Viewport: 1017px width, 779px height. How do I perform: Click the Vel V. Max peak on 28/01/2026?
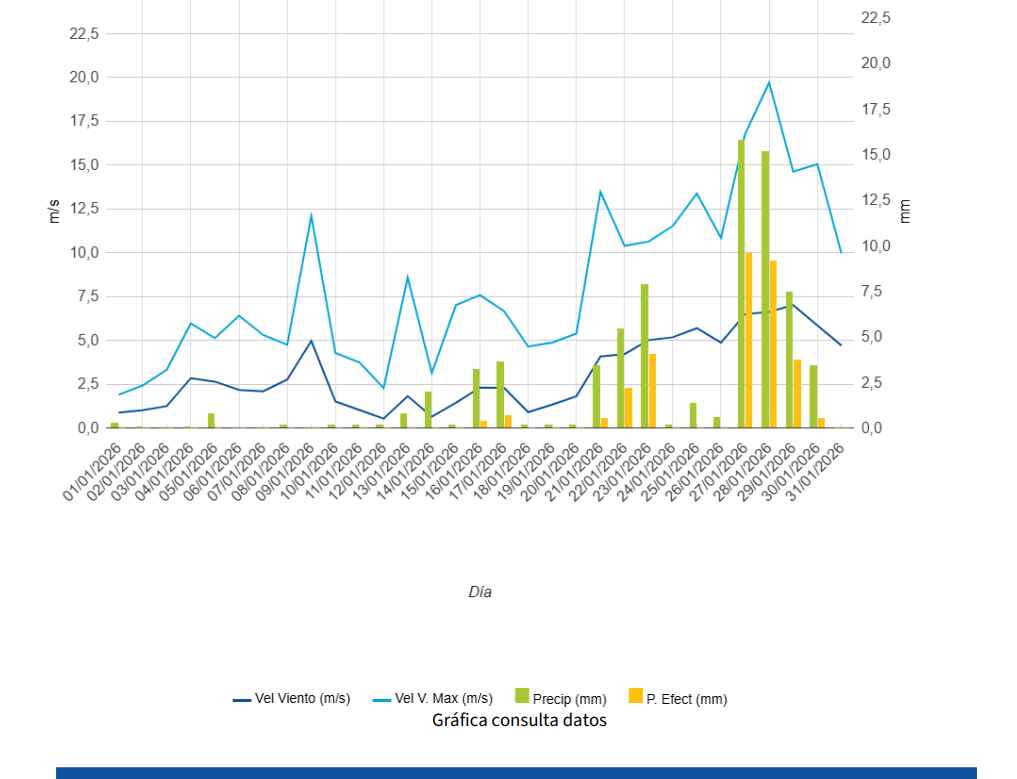click(769, 82)
